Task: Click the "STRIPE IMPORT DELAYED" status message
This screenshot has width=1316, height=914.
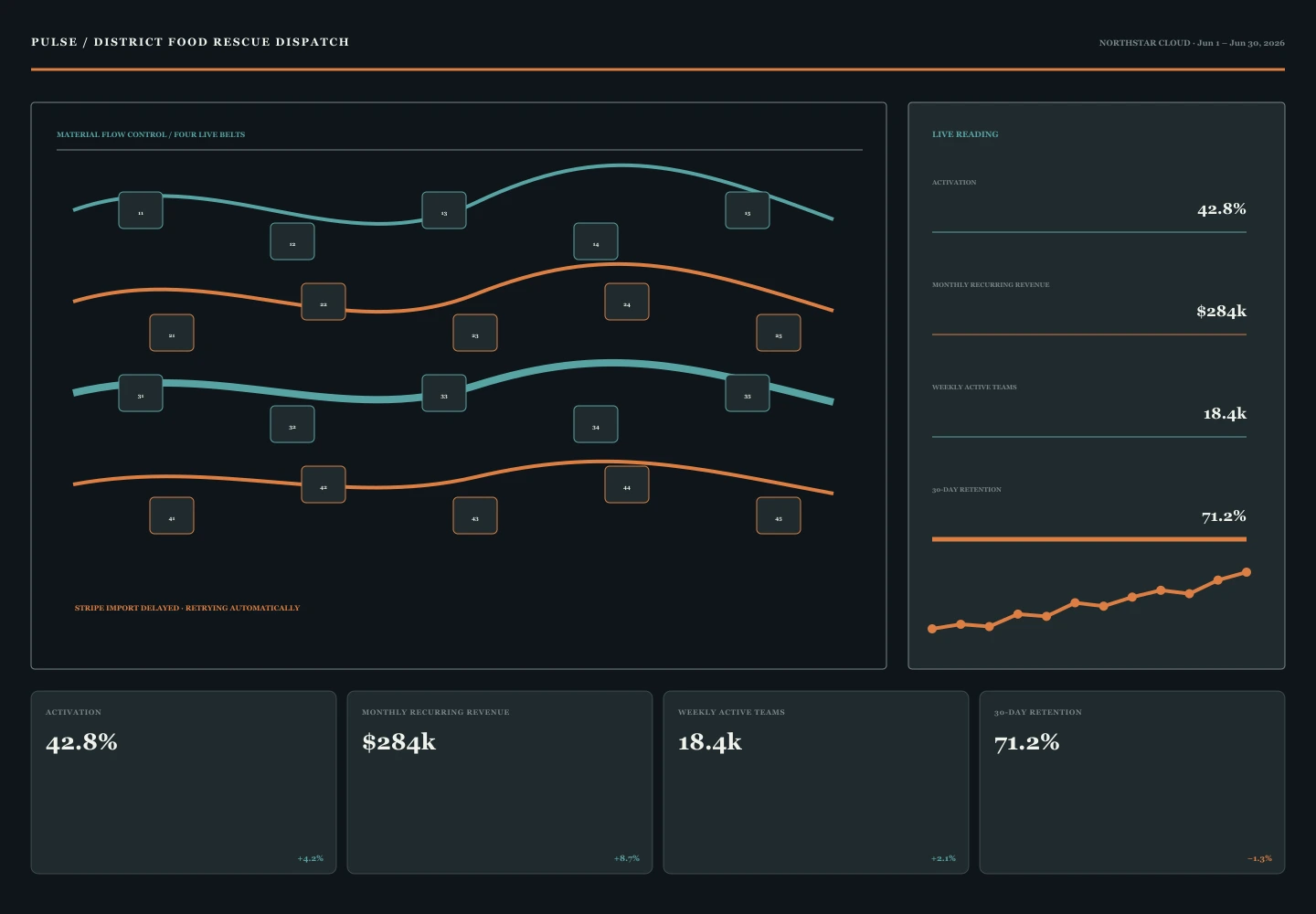Action: coord(187,608)
